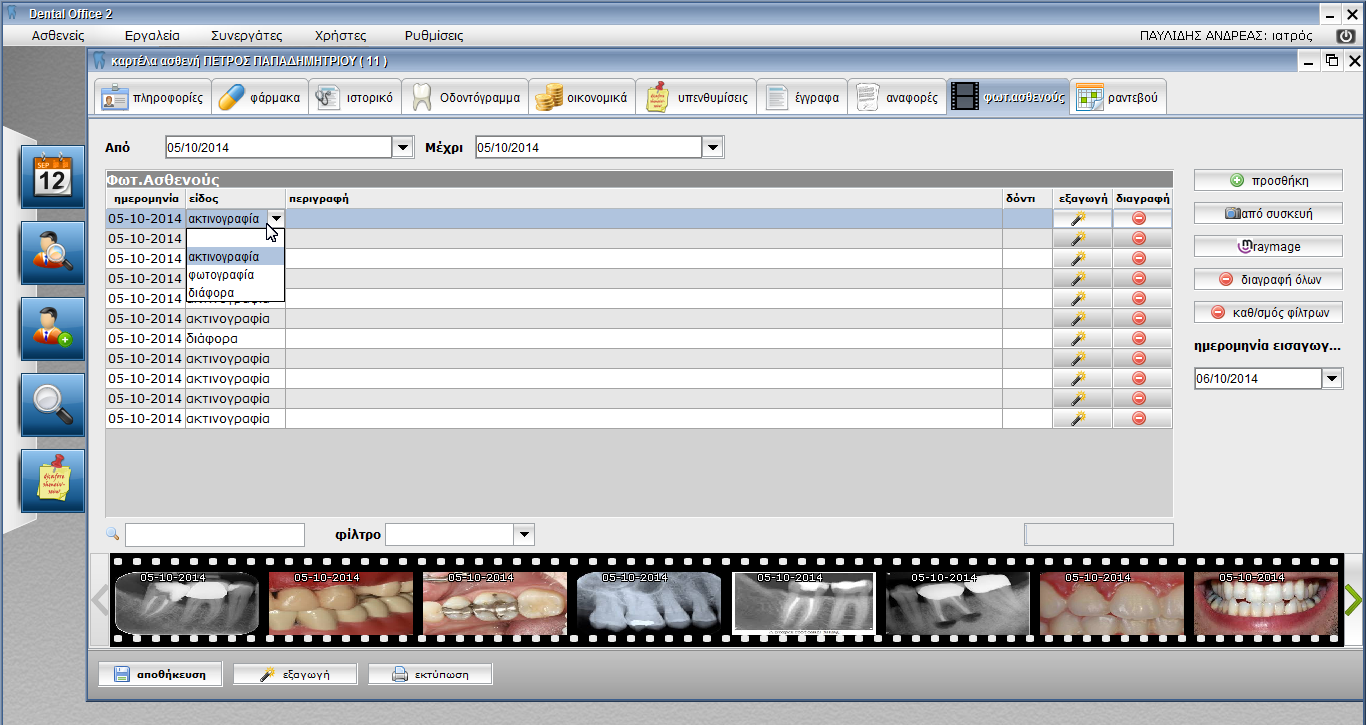Click the small search magnifier icon near filter

point(112,534)
